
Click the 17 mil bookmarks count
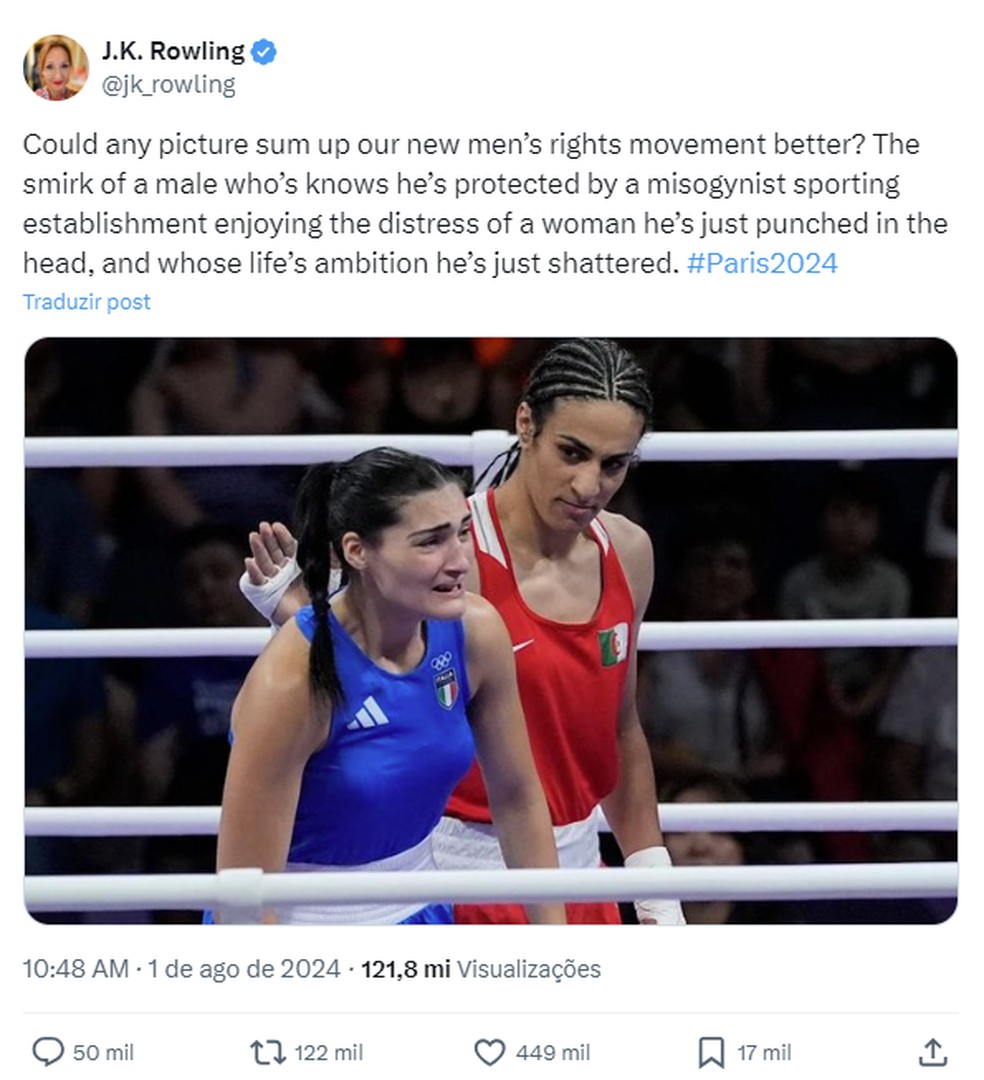[x=764, y=1052]
